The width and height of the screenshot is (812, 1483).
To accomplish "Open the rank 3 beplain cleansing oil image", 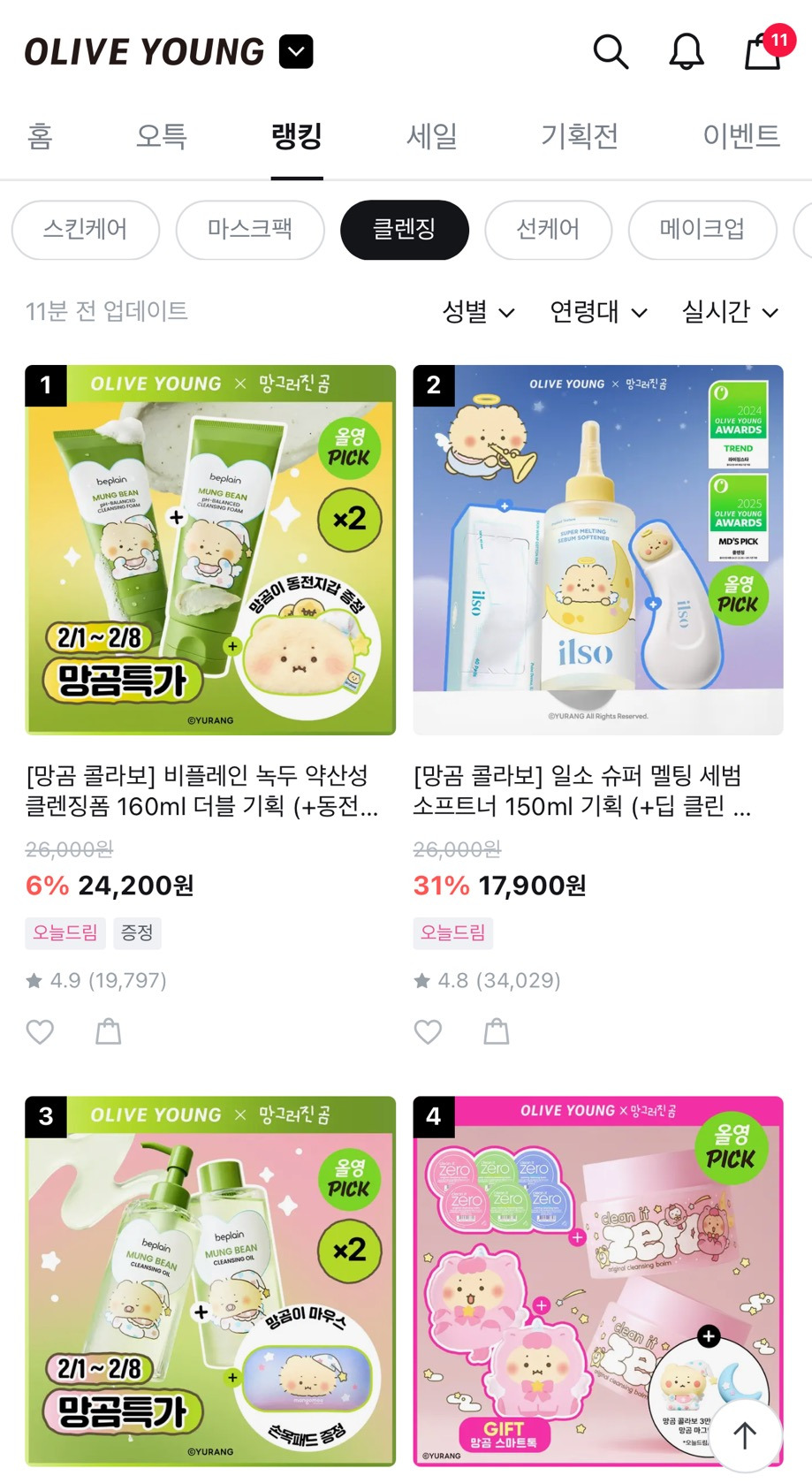I will (210, 1281).
